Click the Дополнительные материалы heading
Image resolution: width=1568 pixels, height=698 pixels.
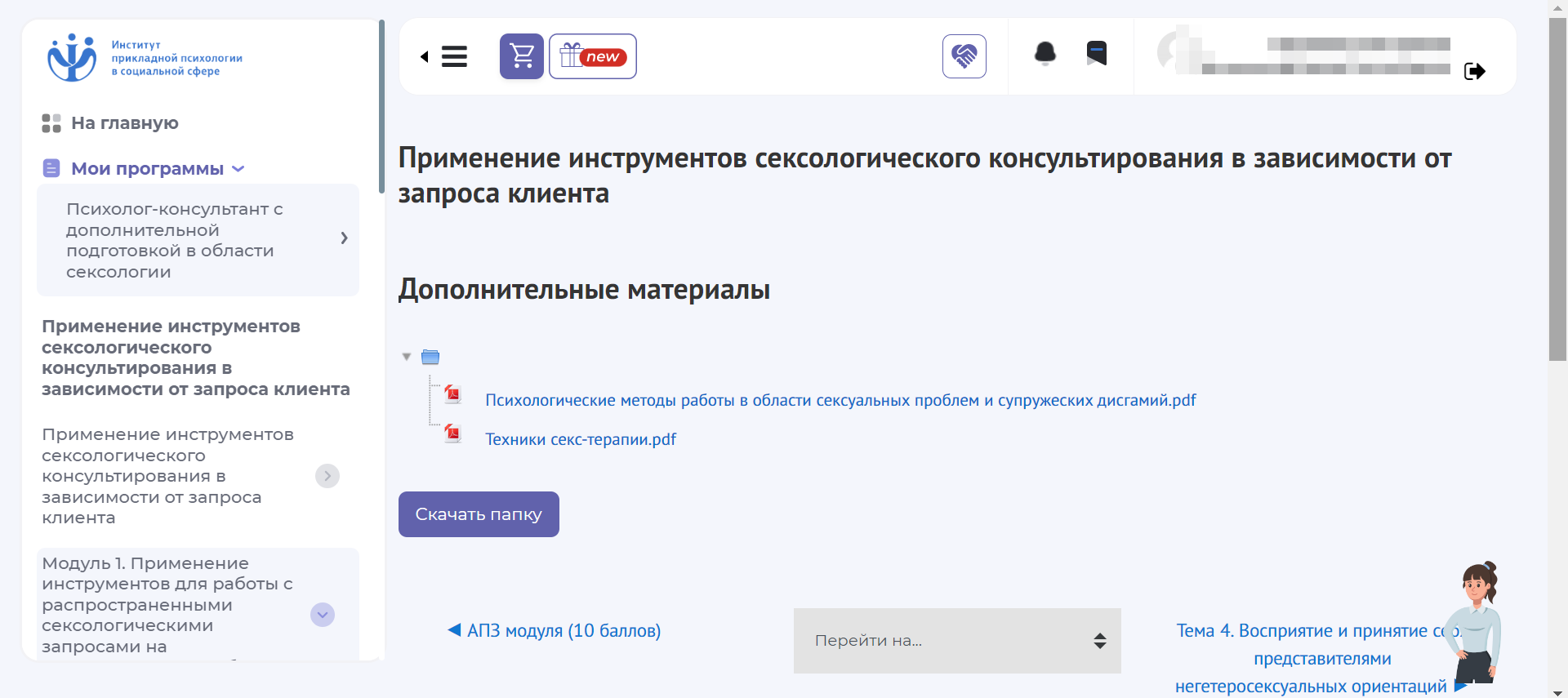[x=584, y=290]
